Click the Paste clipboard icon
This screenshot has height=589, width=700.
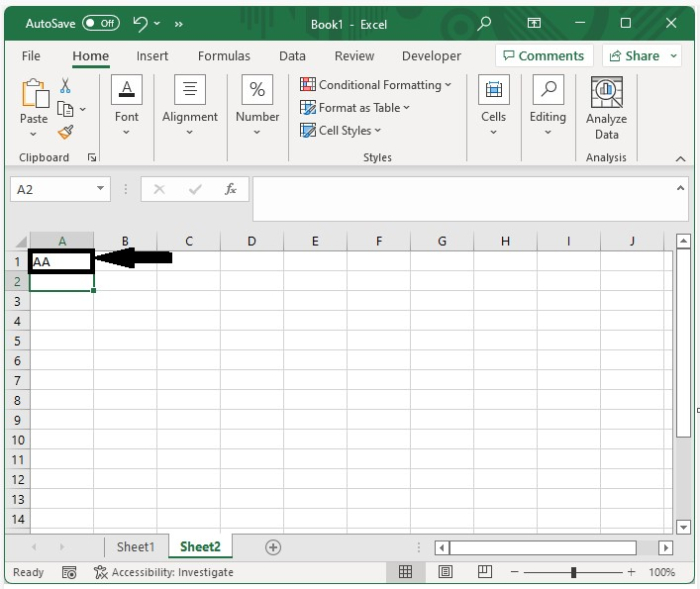35,93
